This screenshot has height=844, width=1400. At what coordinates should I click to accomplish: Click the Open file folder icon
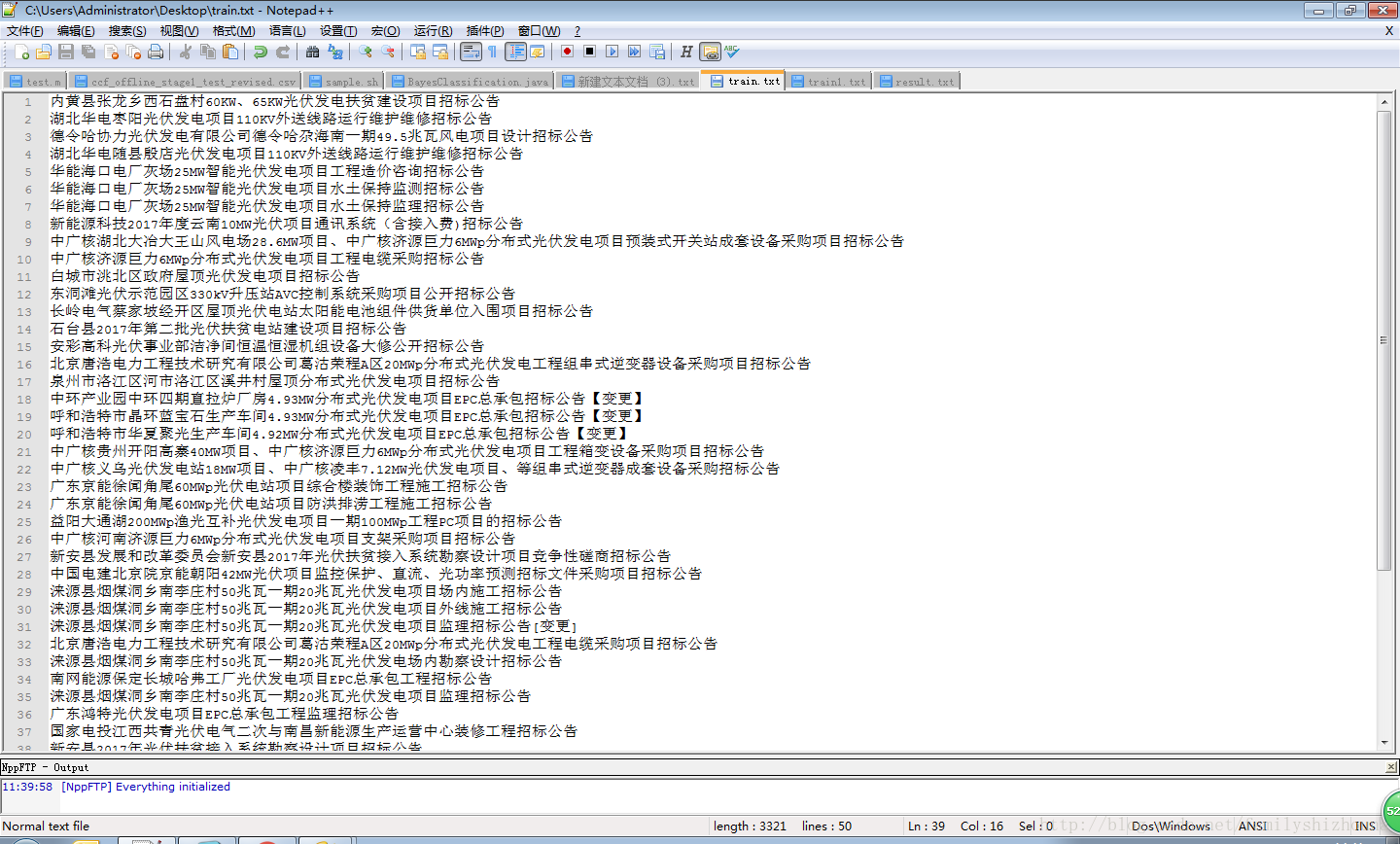point(44,52)
